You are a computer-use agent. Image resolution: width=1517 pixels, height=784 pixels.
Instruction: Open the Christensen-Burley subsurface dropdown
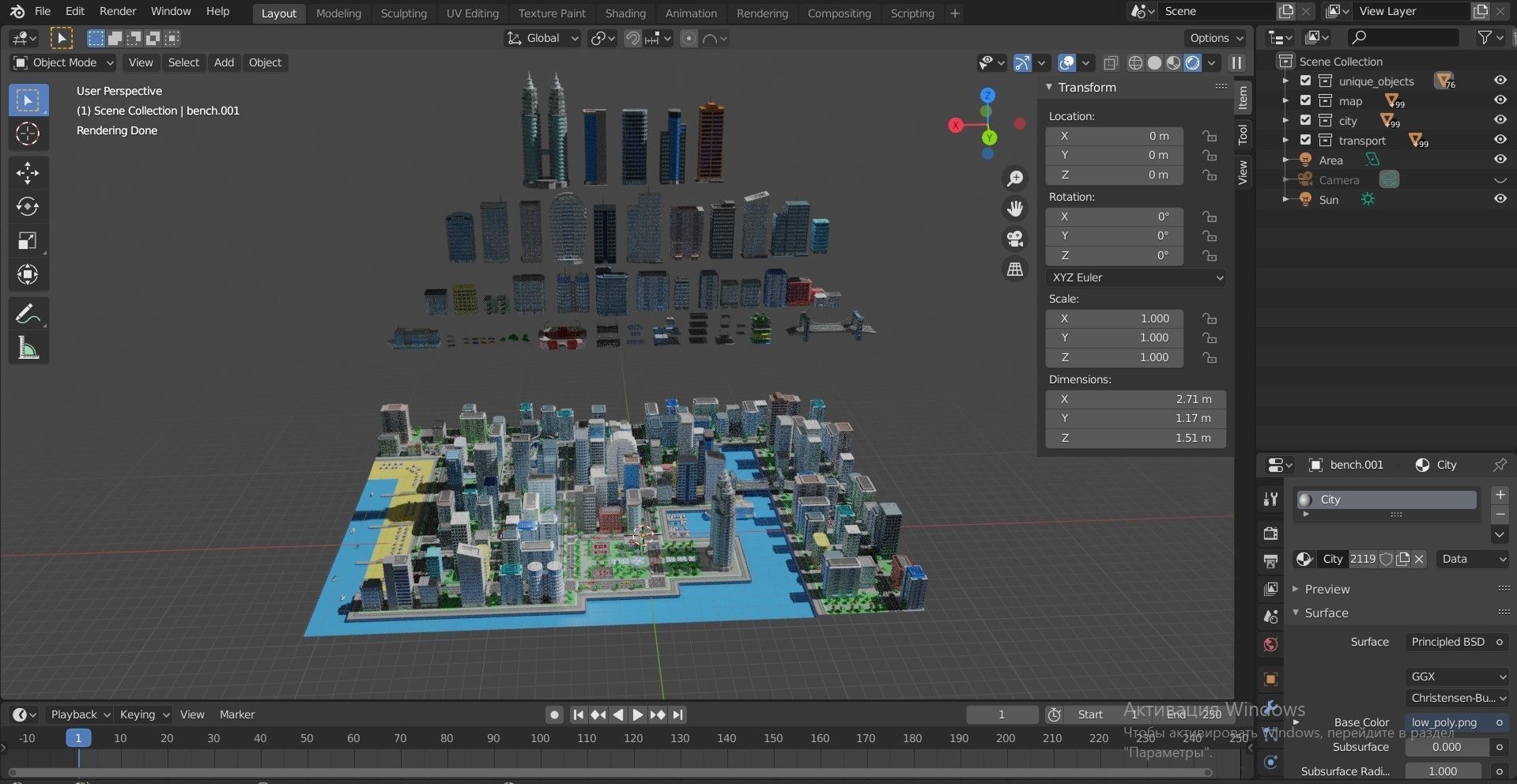(1458, 698)
